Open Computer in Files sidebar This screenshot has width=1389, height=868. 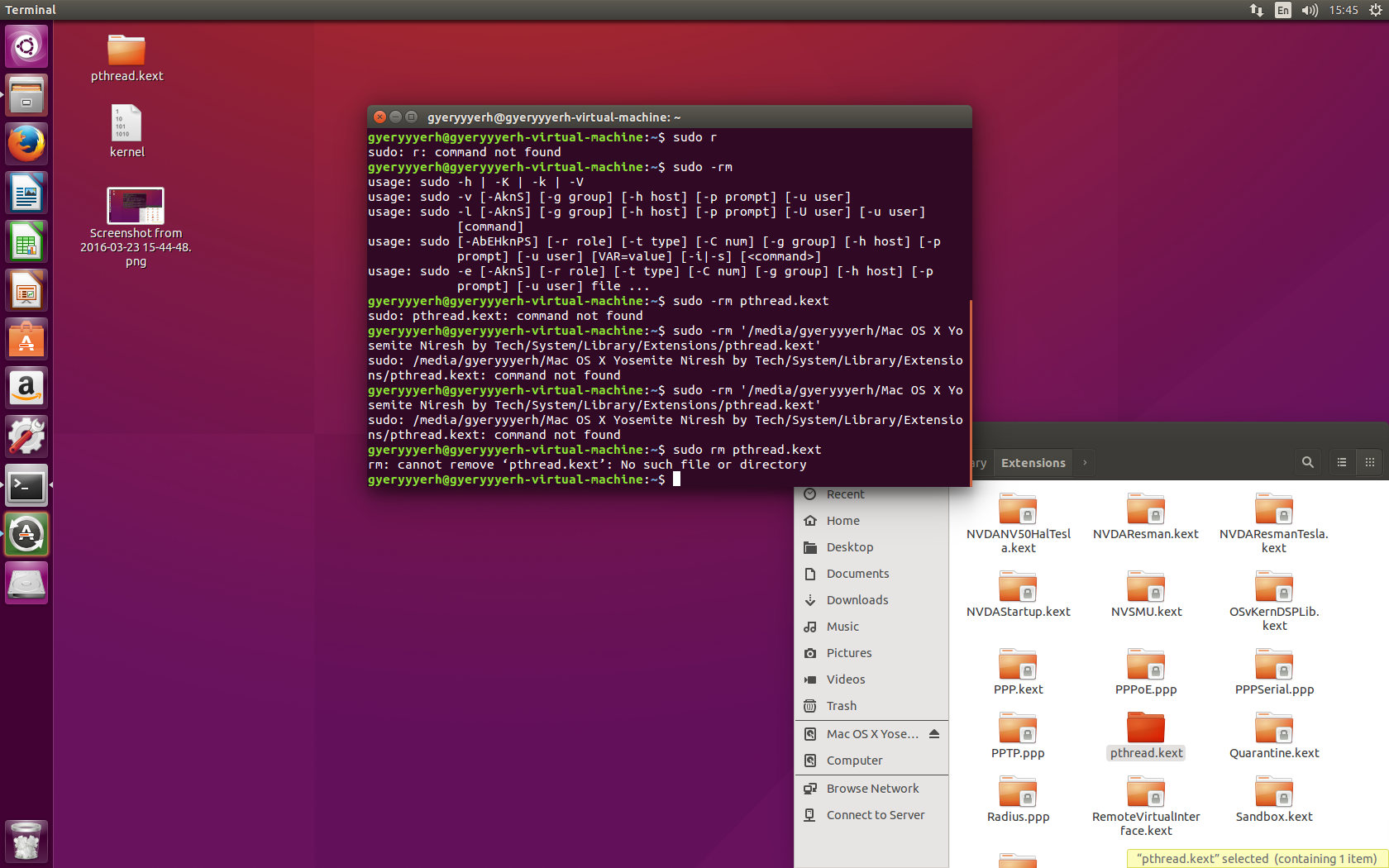click(x=871, y=761)
